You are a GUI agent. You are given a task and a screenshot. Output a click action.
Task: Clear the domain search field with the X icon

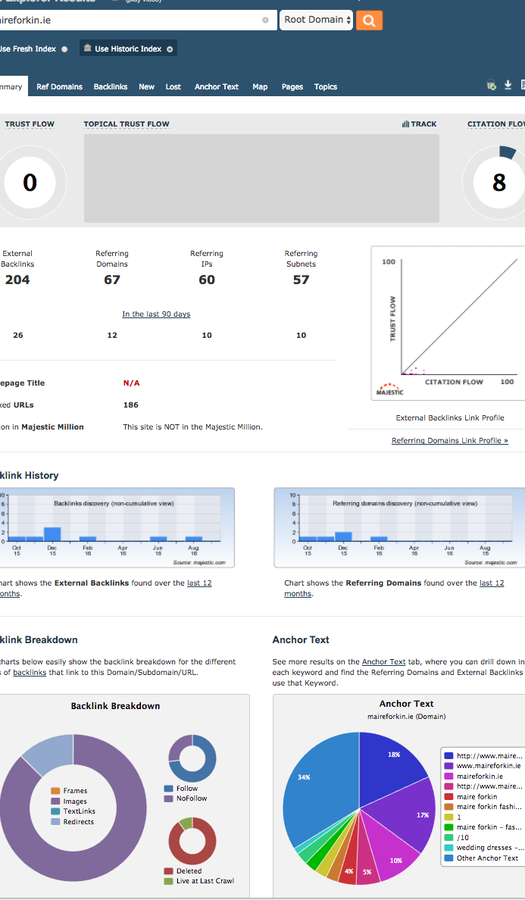(x=265, y=20)
